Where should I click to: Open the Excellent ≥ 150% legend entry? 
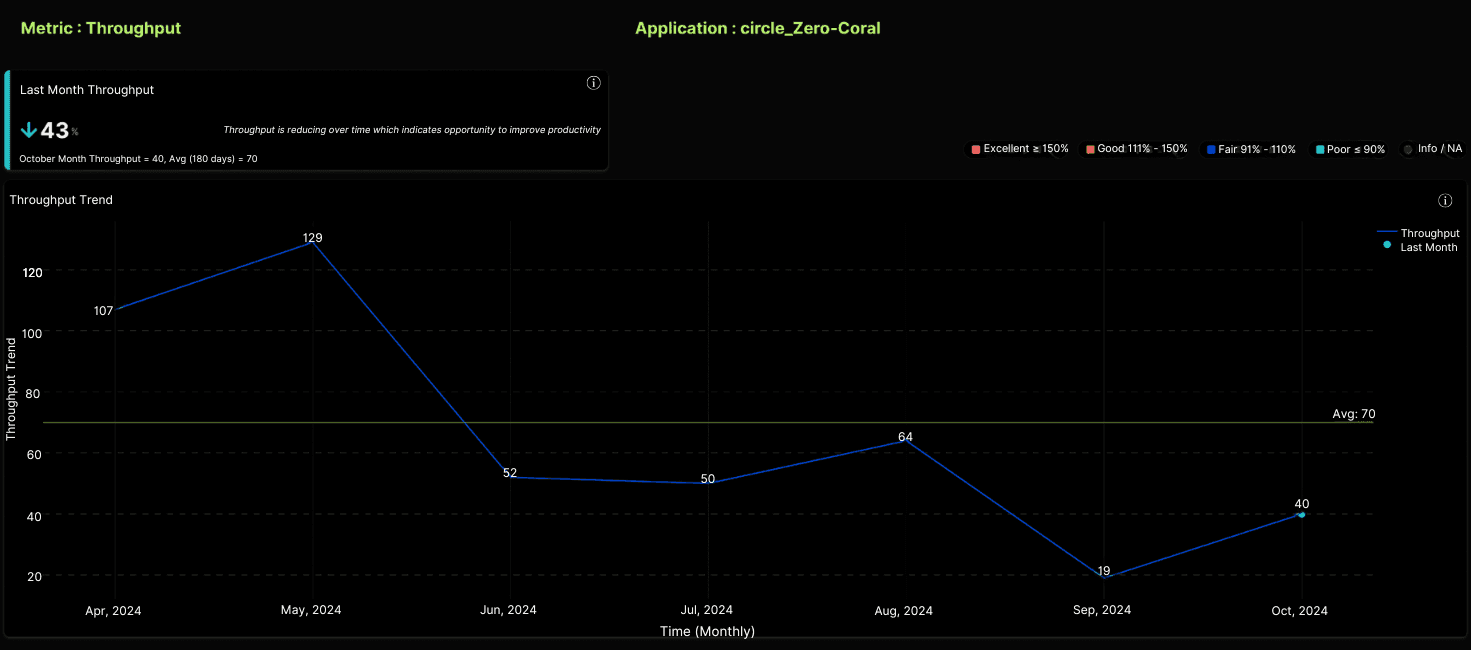pyautogui.click(x=1019, y=148)
